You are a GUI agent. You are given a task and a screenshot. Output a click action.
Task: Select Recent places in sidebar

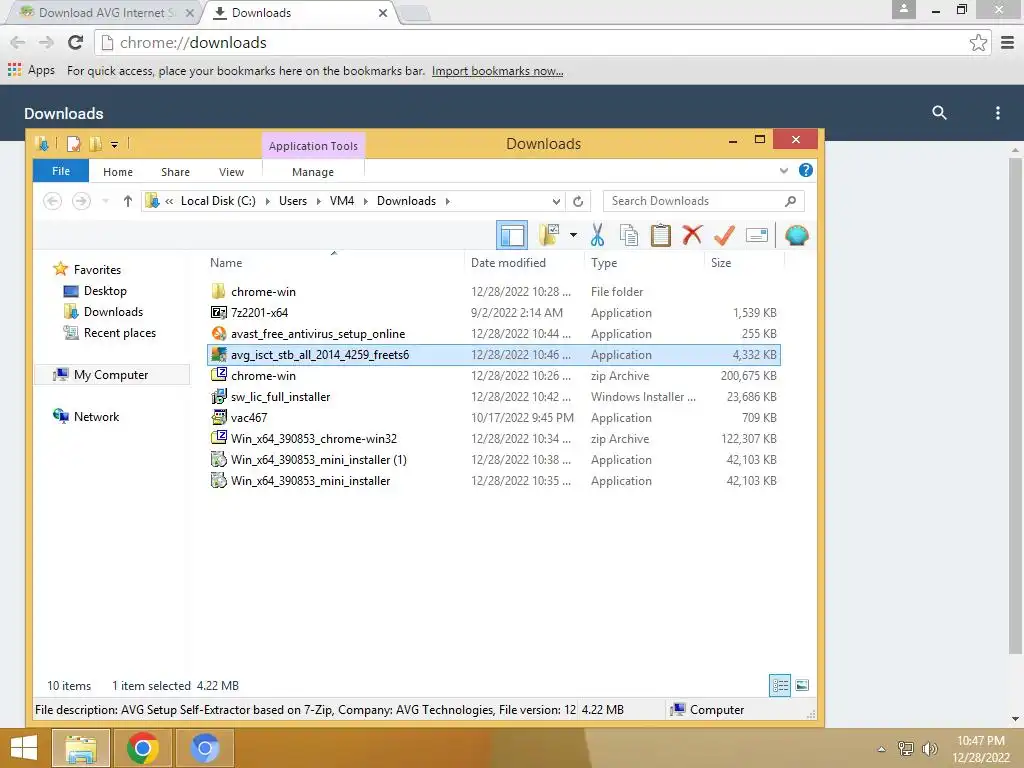pos(120,332)
